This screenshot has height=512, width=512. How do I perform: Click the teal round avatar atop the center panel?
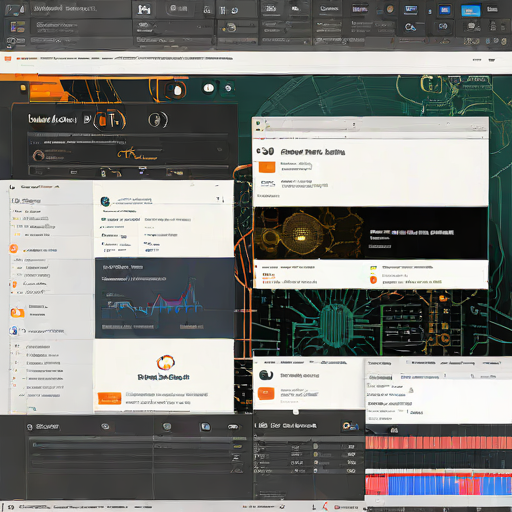(x=105, y=201)
